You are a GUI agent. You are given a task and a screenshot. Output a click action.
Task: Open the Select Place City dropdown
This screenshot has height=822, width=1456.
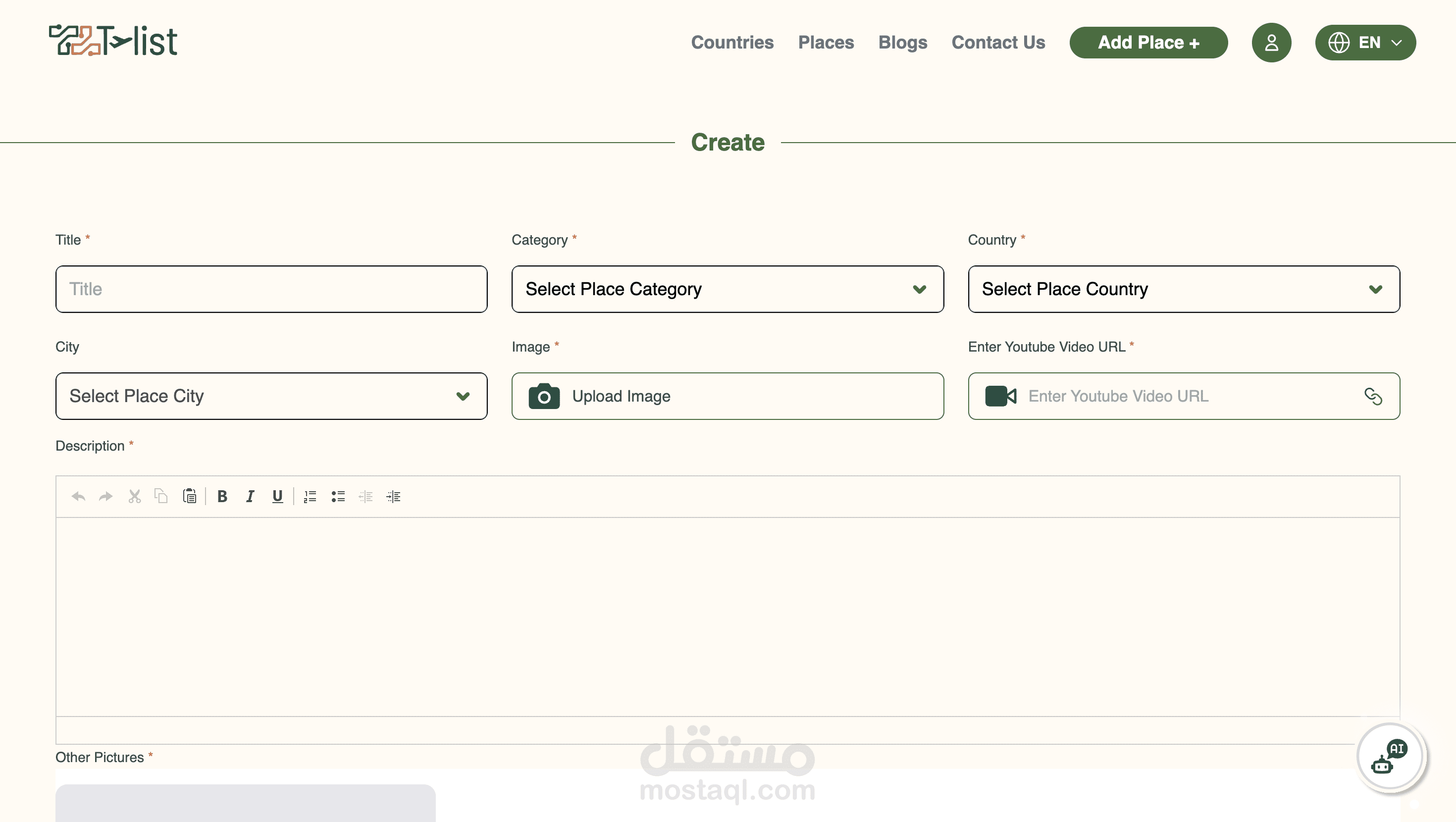[271, 396]
